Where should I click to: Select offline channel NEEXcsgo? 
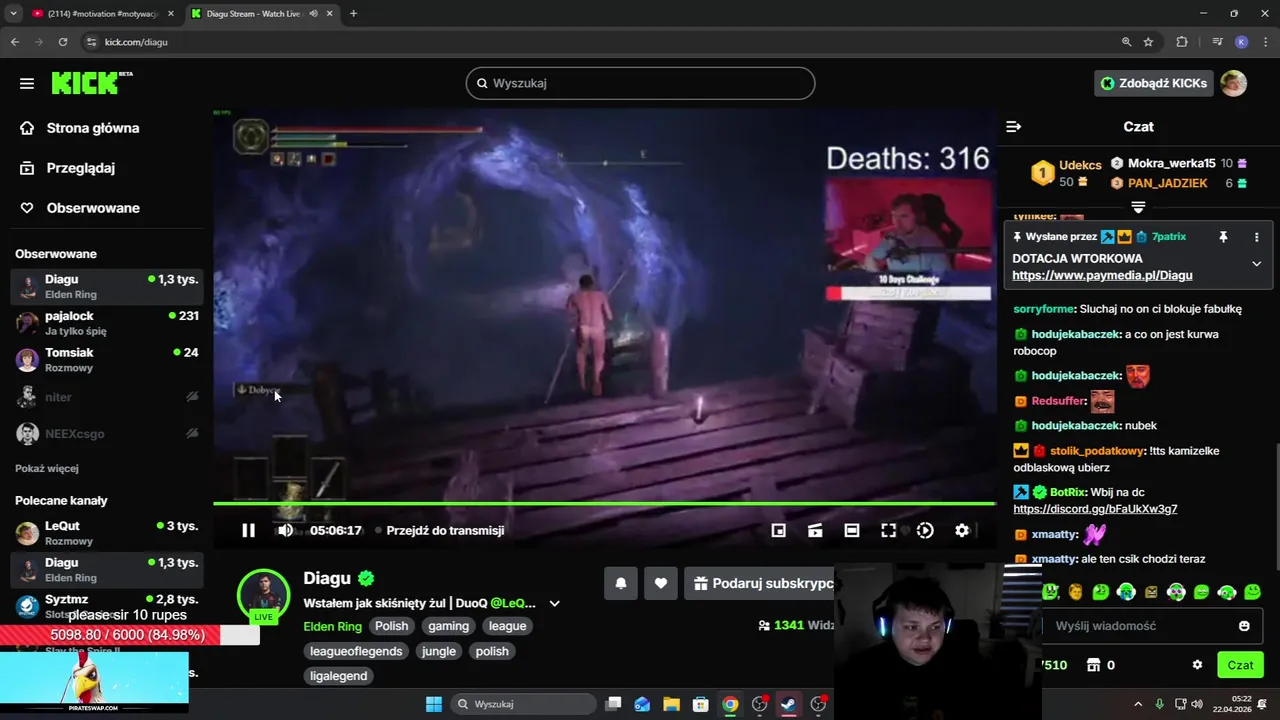(x=107, y=434)
